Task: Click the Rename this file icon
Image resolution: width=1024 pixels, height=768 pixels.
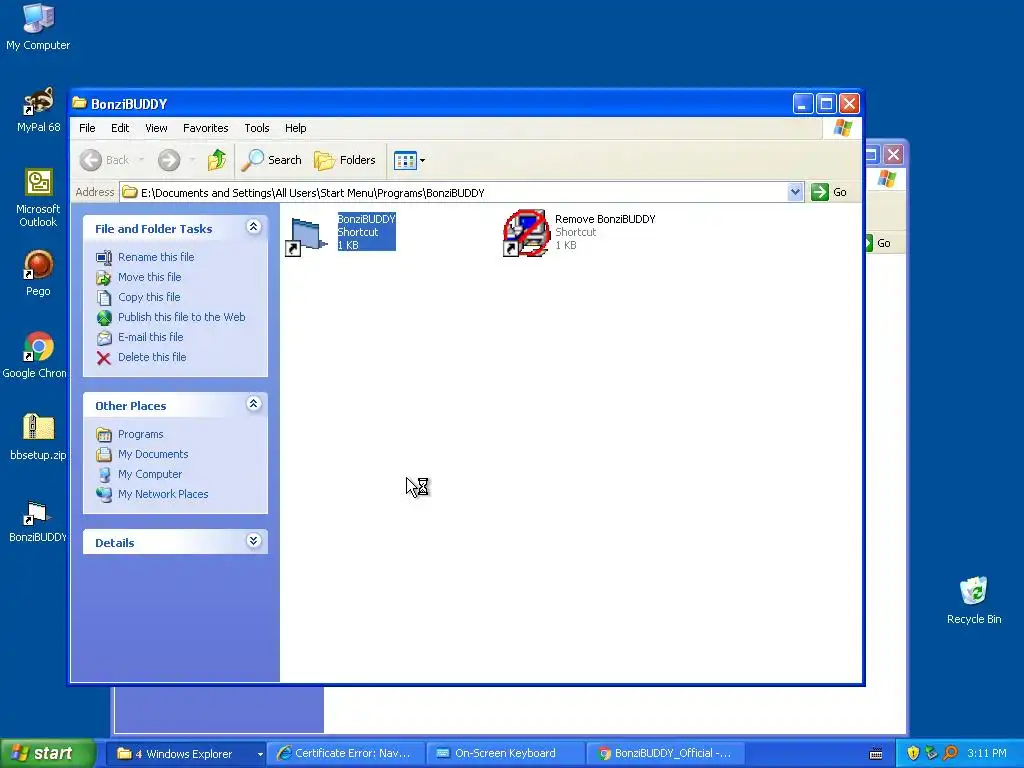Action: pyautogui.click(x=104, y=257)
